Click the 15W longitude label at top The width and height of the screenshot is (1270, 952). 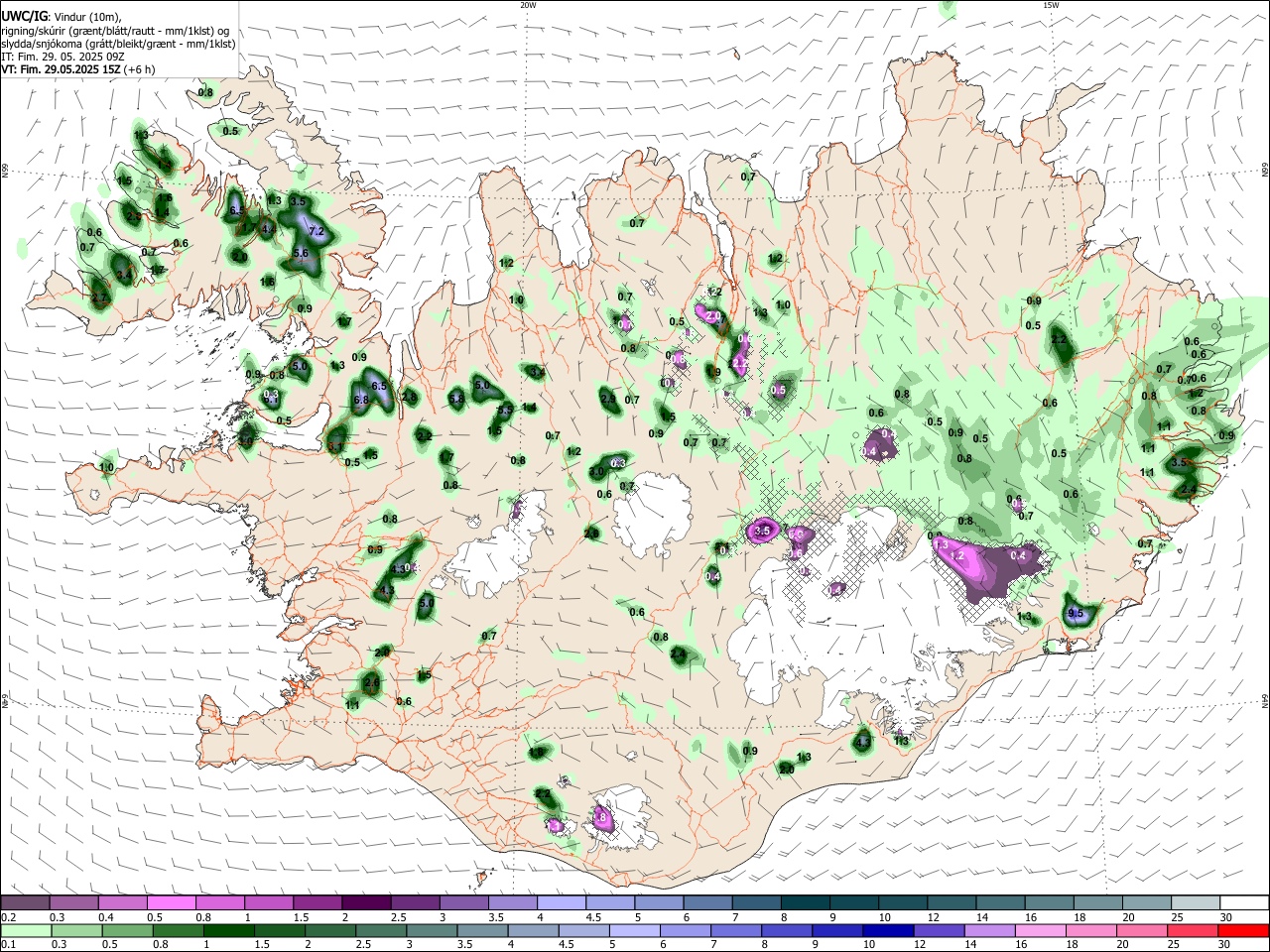(1051, 5)
